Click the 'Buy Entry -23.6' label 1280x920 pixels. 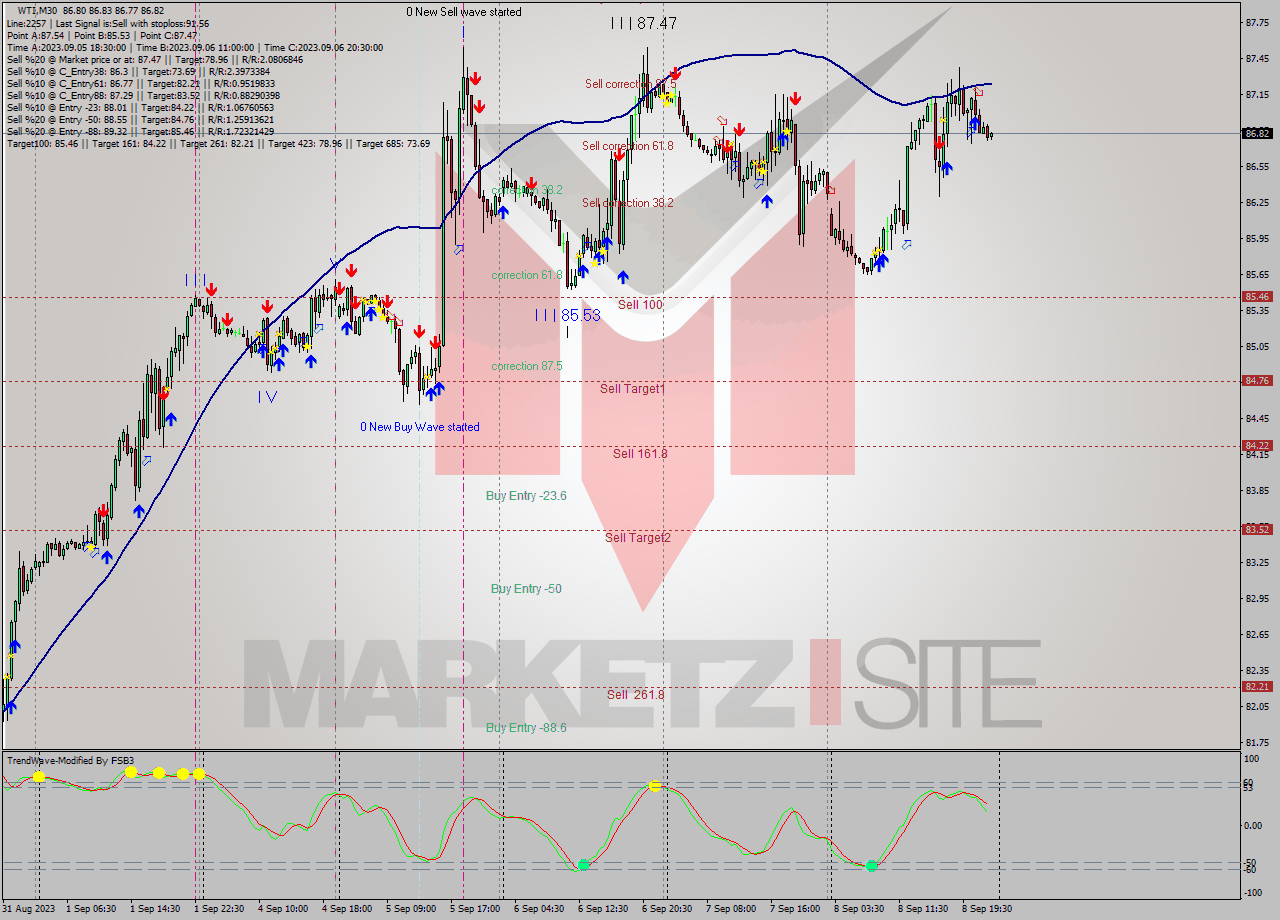point(526,495)
